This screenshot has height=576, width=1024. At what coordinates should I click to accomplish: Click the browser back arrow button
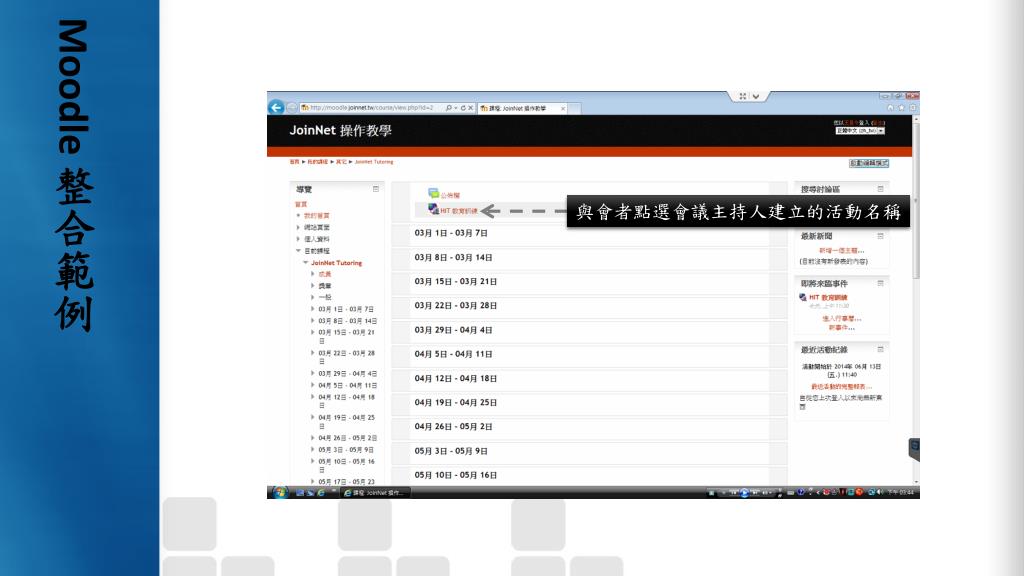(276, 107)
